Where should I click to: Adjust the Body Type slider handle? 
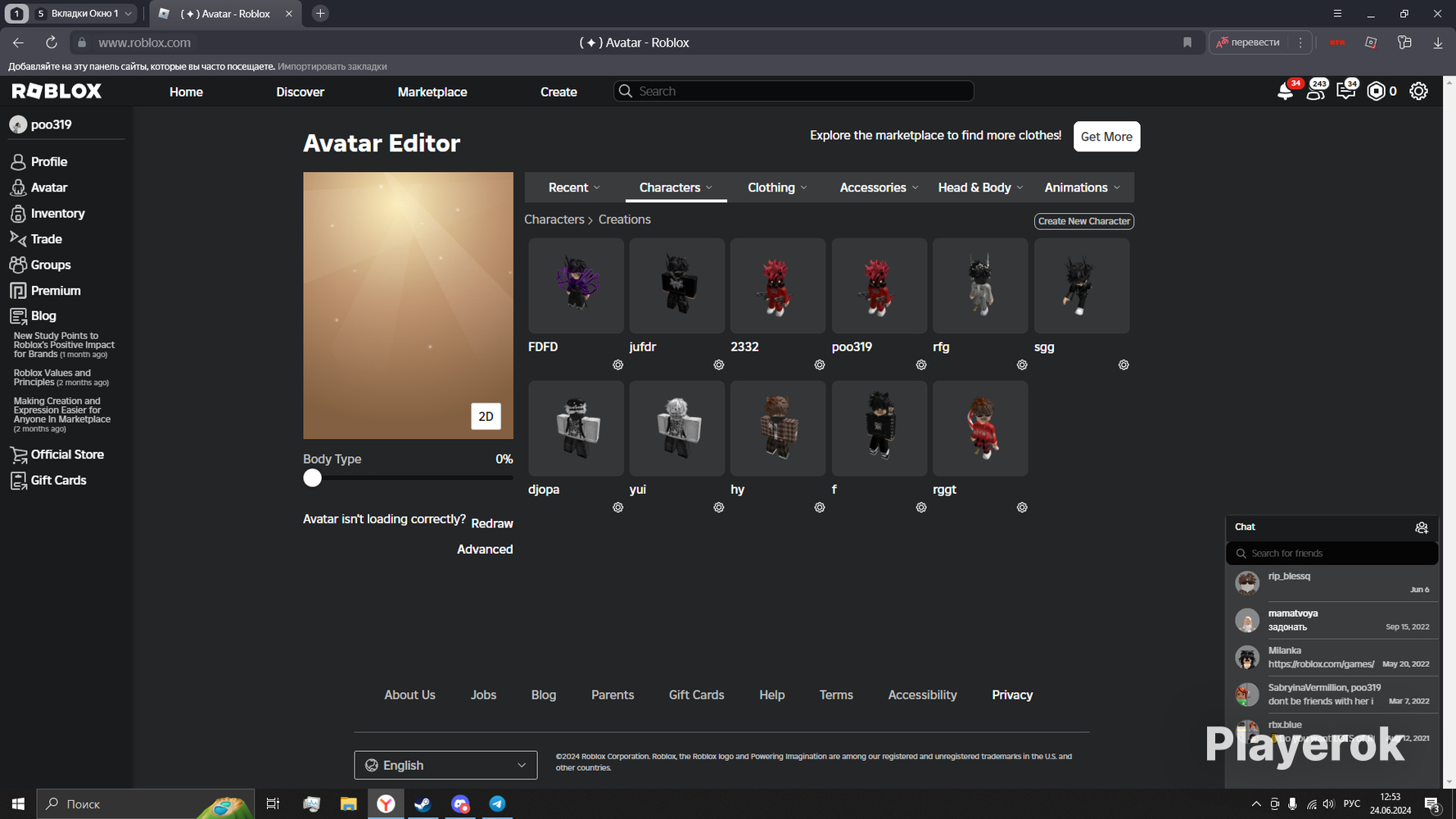(x=312, y=478)
